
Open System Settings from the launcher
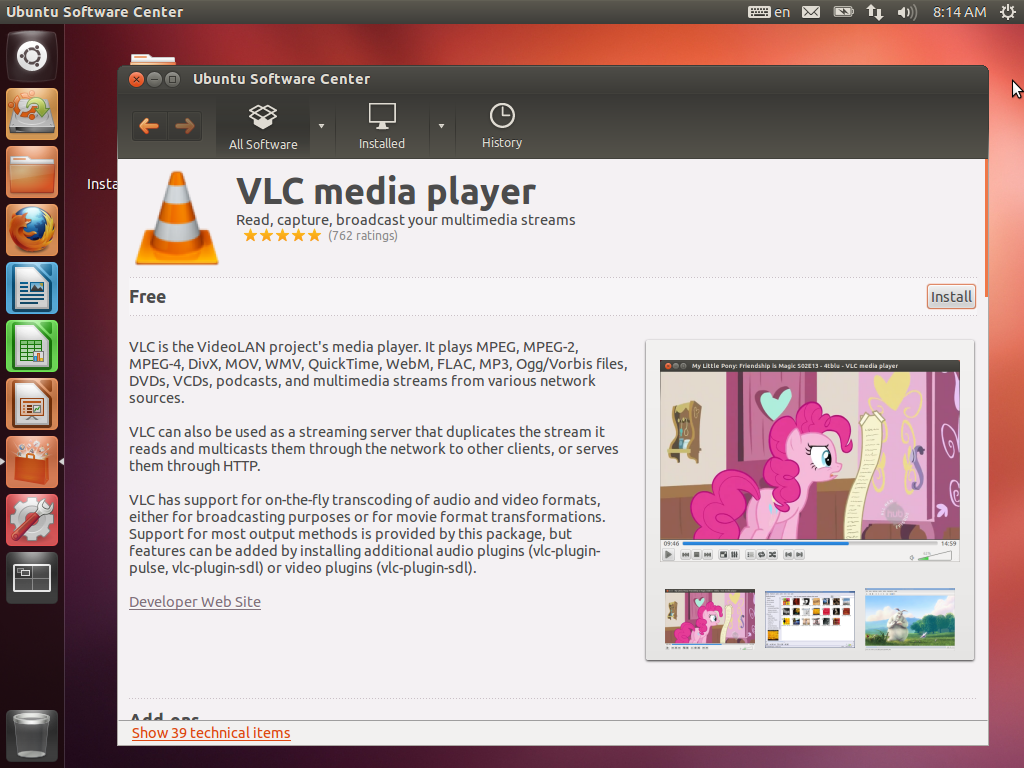click(32, 520)
